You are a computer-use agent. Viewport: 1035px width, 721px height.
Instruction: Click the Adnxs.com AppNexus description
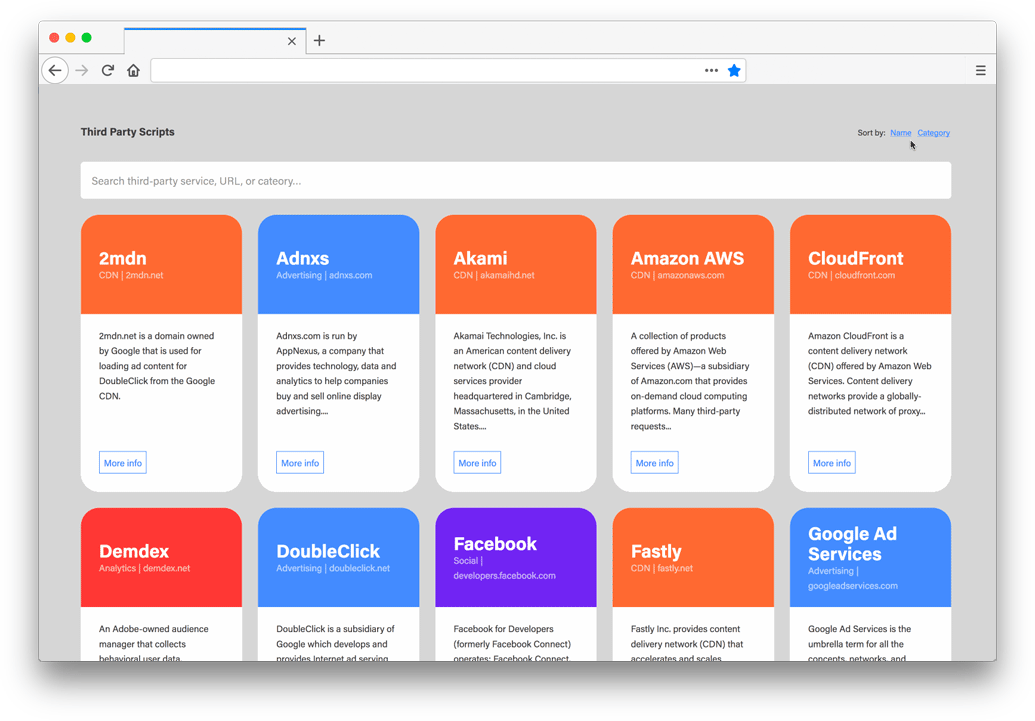[x=336, y=373]
